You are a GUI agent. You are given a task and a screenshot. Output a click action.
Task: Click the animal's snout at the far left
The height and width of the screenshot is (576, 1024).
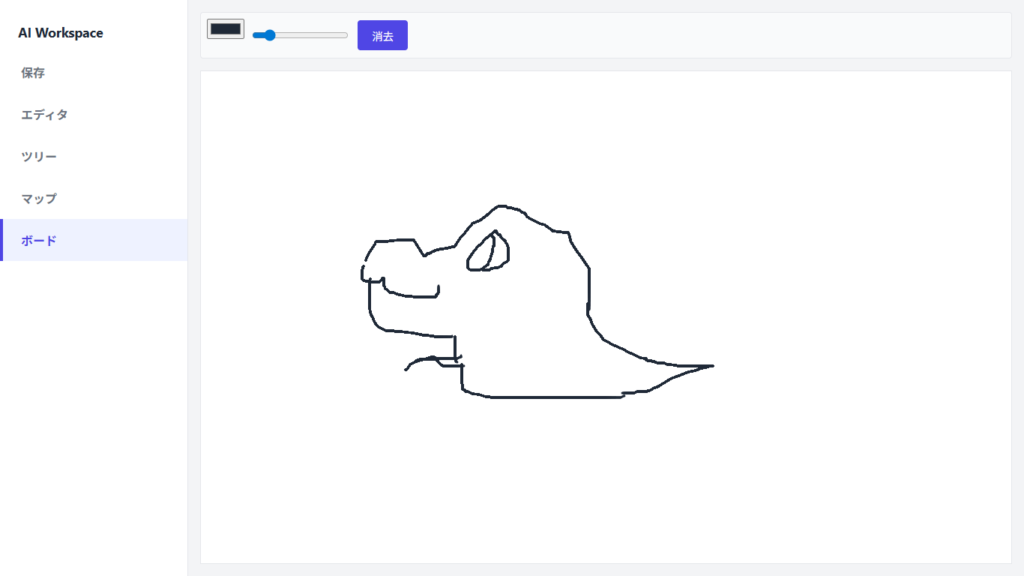365,272
